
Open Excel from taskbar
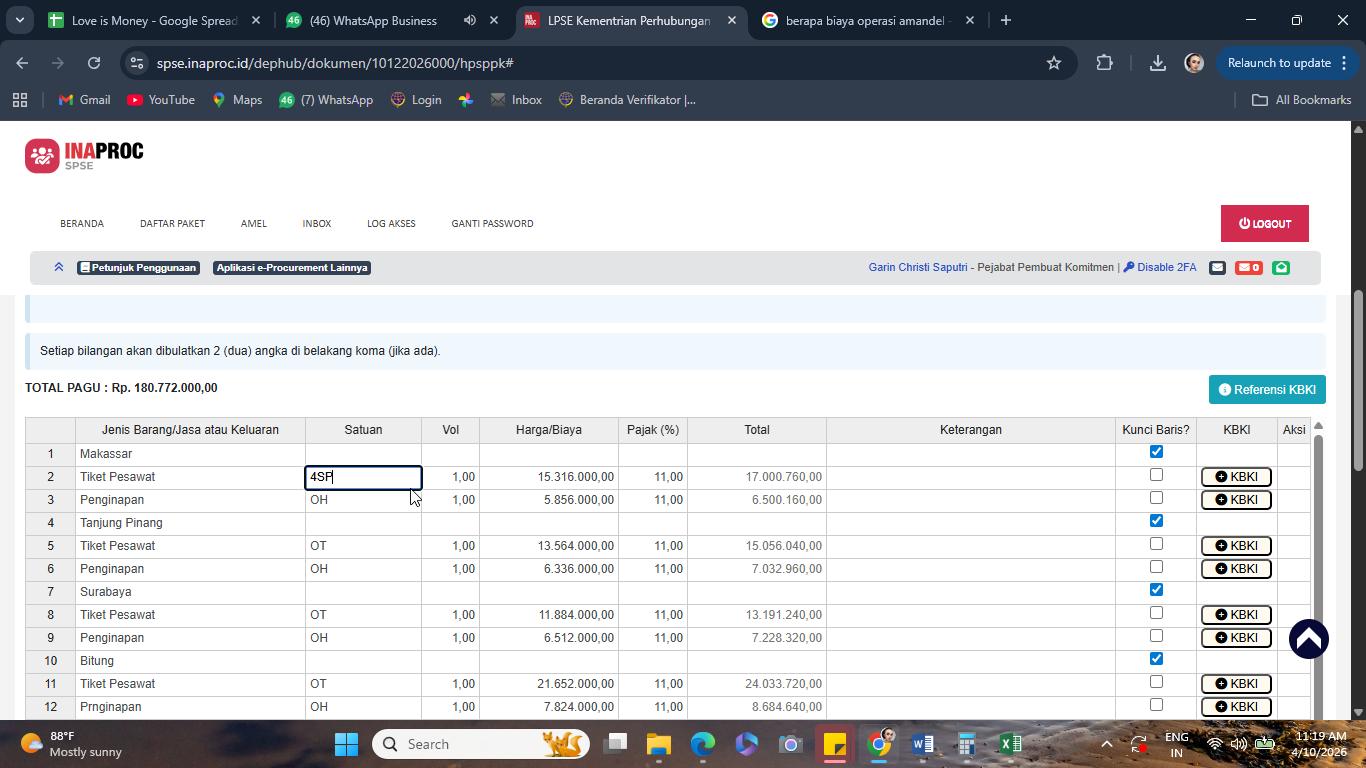click(x=1010, y=744)
